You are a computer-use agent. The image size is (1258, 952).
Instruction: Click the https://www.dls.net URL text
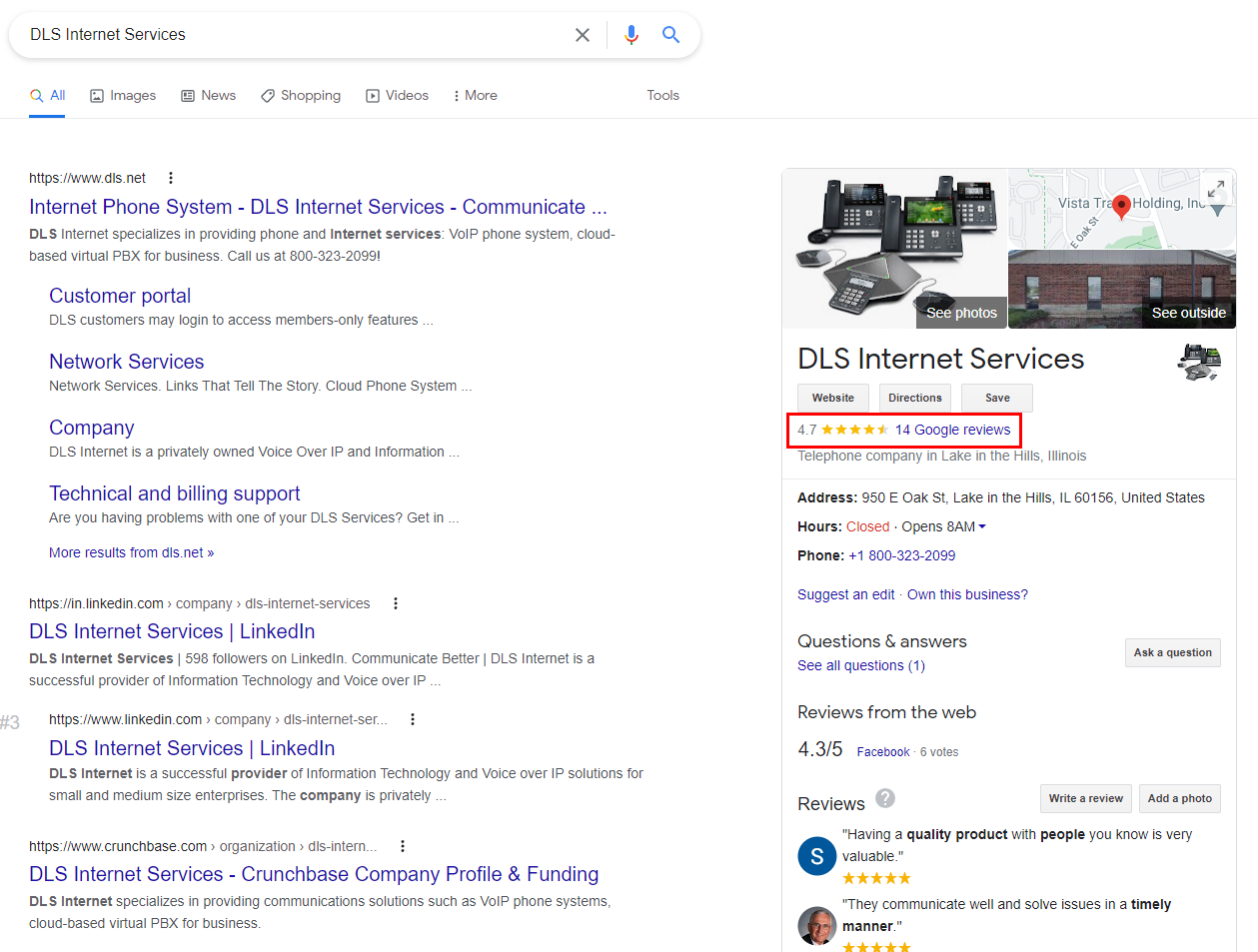(87, 178)
